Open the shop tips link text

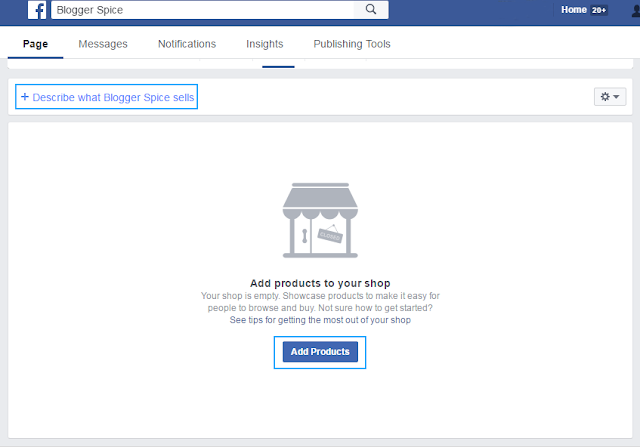point(320,320)
